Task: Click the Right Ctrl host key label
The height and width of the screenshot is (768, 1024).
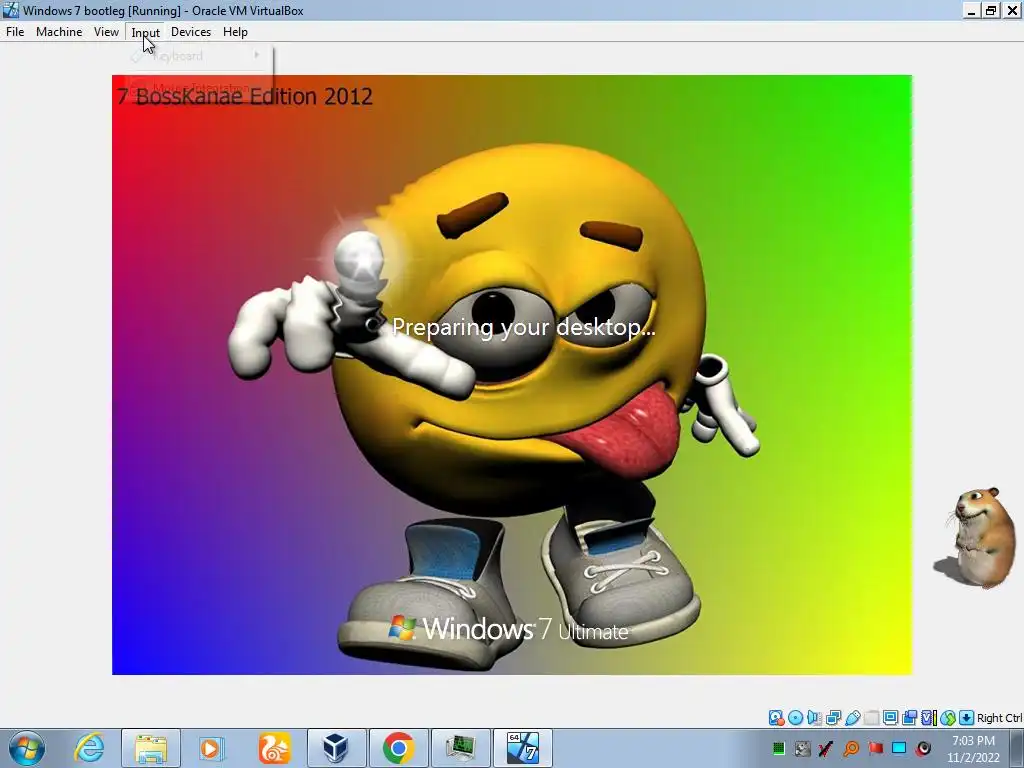Action: pyautogui.click(x=1000, y=718)
